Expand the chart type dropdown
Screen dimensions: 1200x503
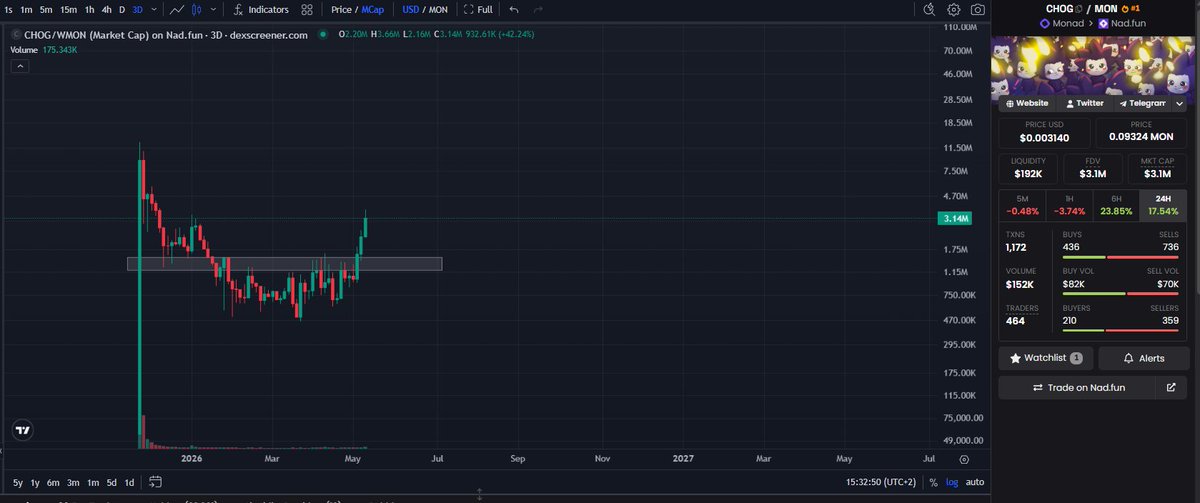click(x=212, y=9)
